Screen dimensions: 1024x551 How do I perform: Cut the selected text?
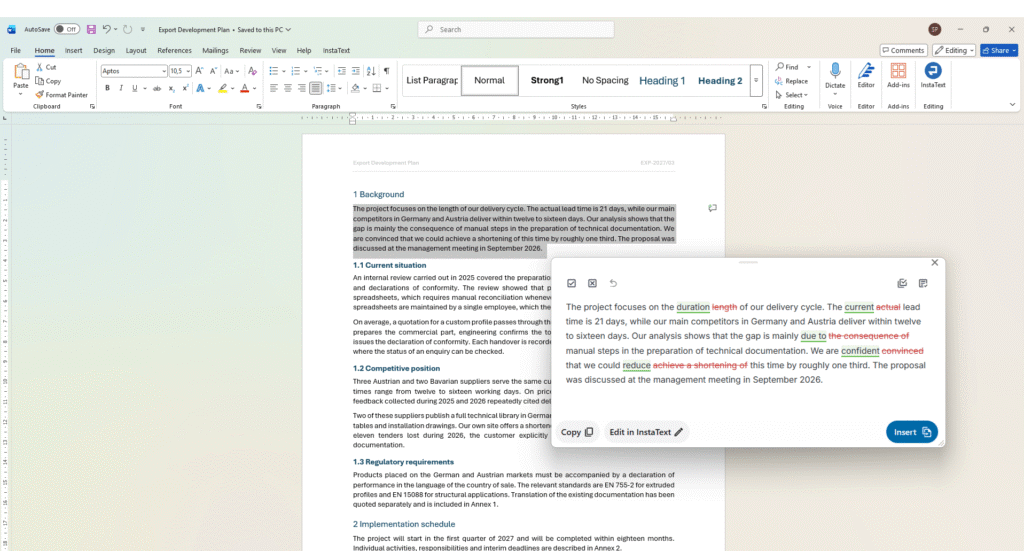[46, 67]
